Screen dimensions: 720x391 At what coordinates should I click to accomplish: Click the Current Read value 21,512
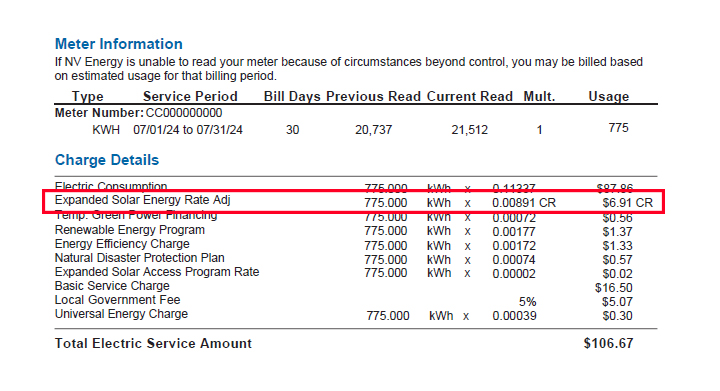469,130
